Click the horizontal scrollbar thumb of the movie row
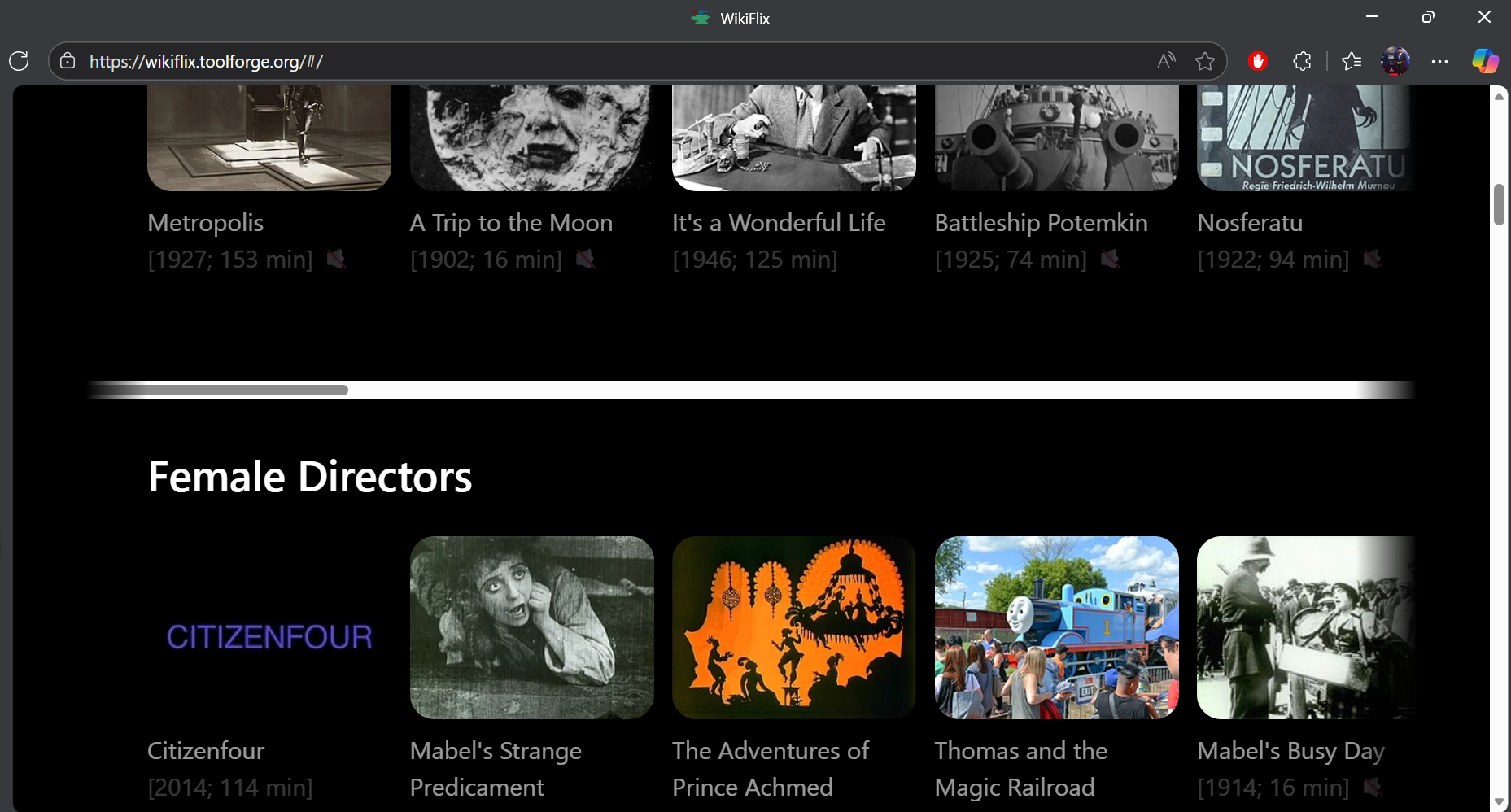 click(x=218, y=390)
